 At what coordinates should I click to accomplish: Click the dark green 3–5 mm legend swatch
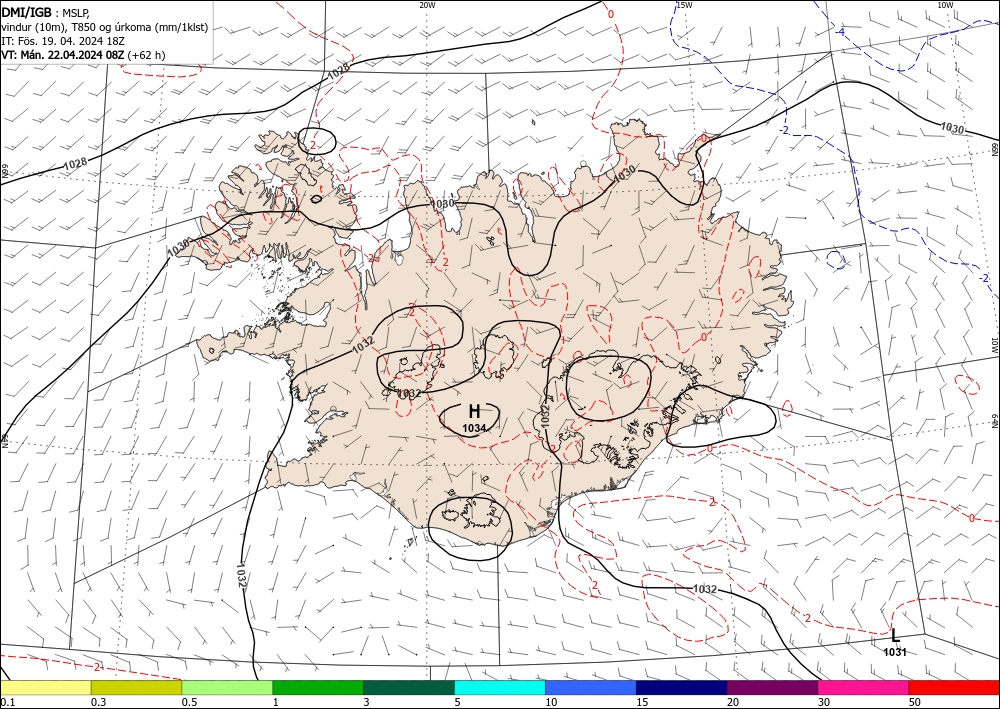[x=409, y=687]
